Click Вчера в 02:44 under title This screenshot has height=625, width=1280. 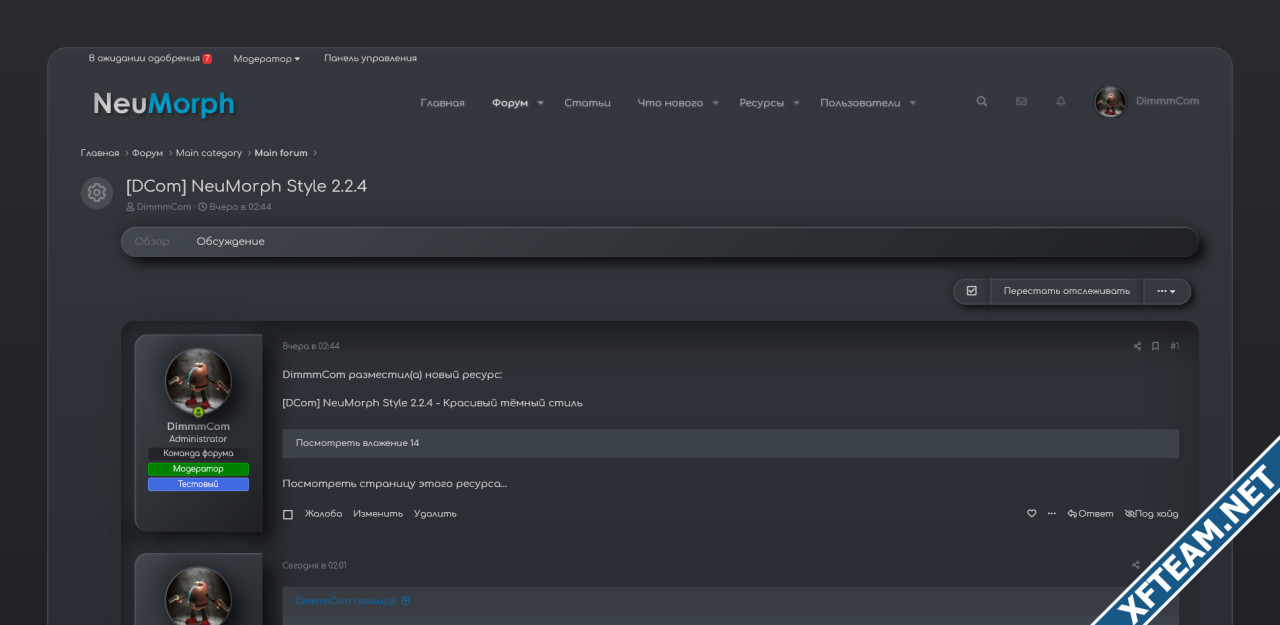coord(240,207)
